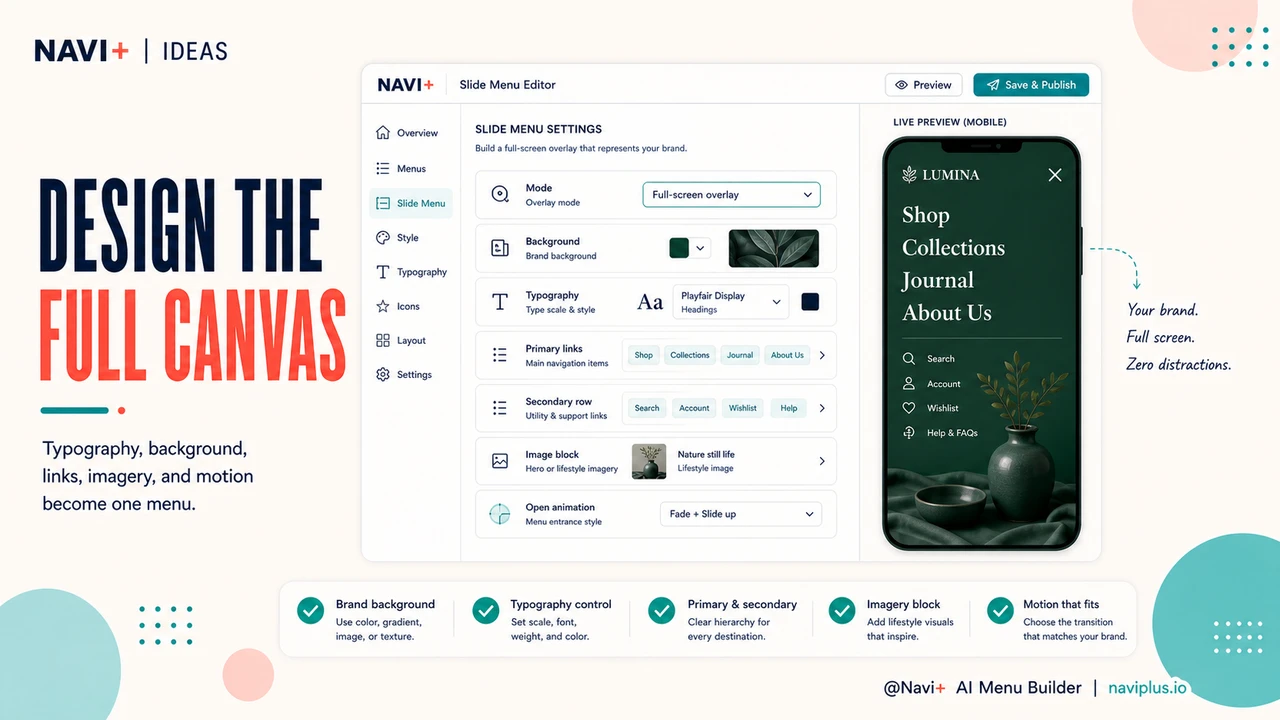
Task: Expand the Primary links row chevron
Action: pyautogui.click(x=822, y=355)
